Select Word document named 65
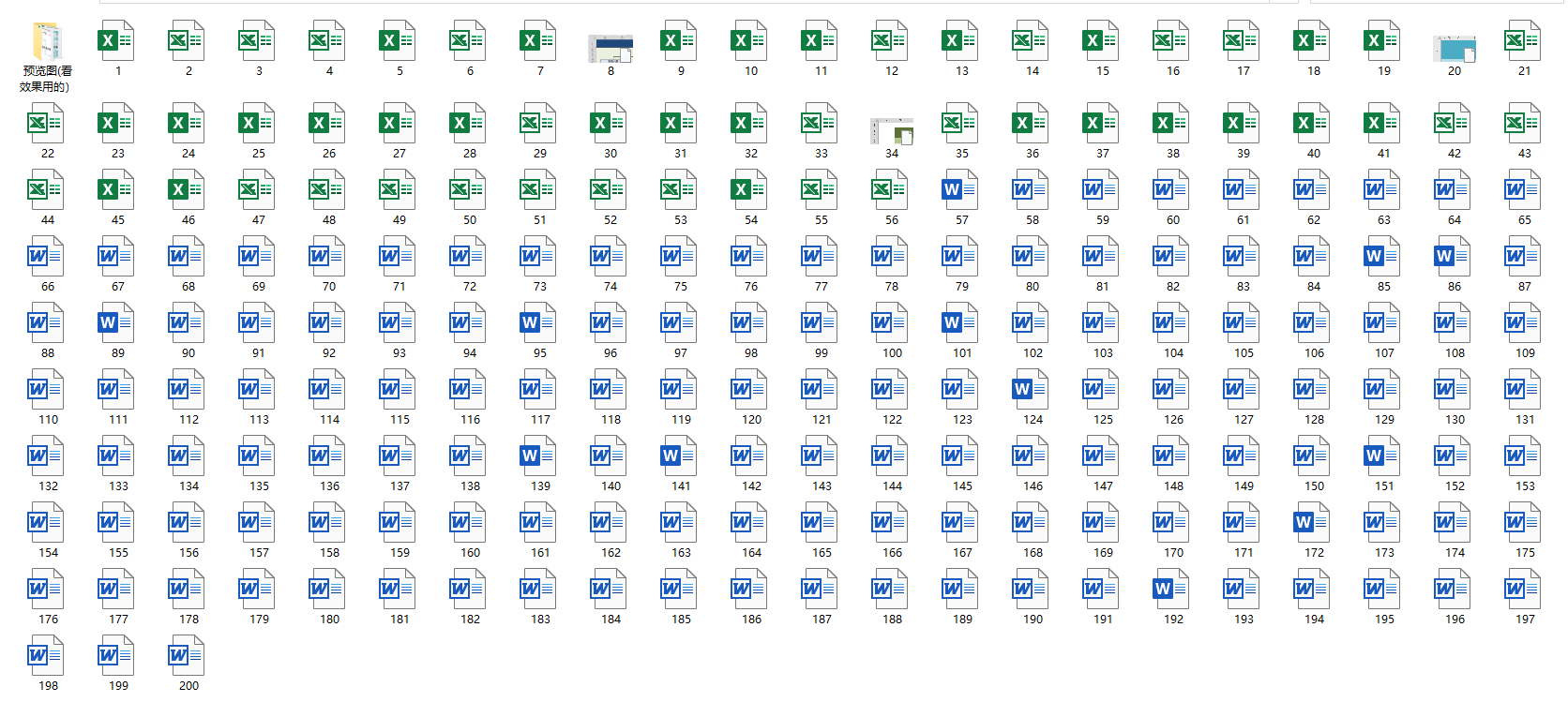Viewport: 1568px width, 702px height. pos(1524,191)
